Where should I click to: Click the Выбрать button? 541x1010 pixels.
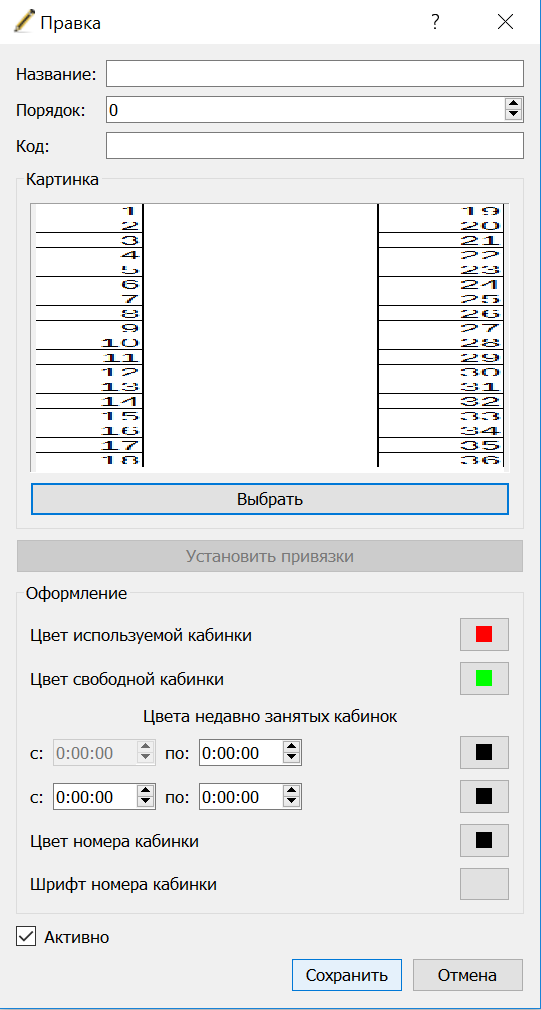[x=270, y=499]
